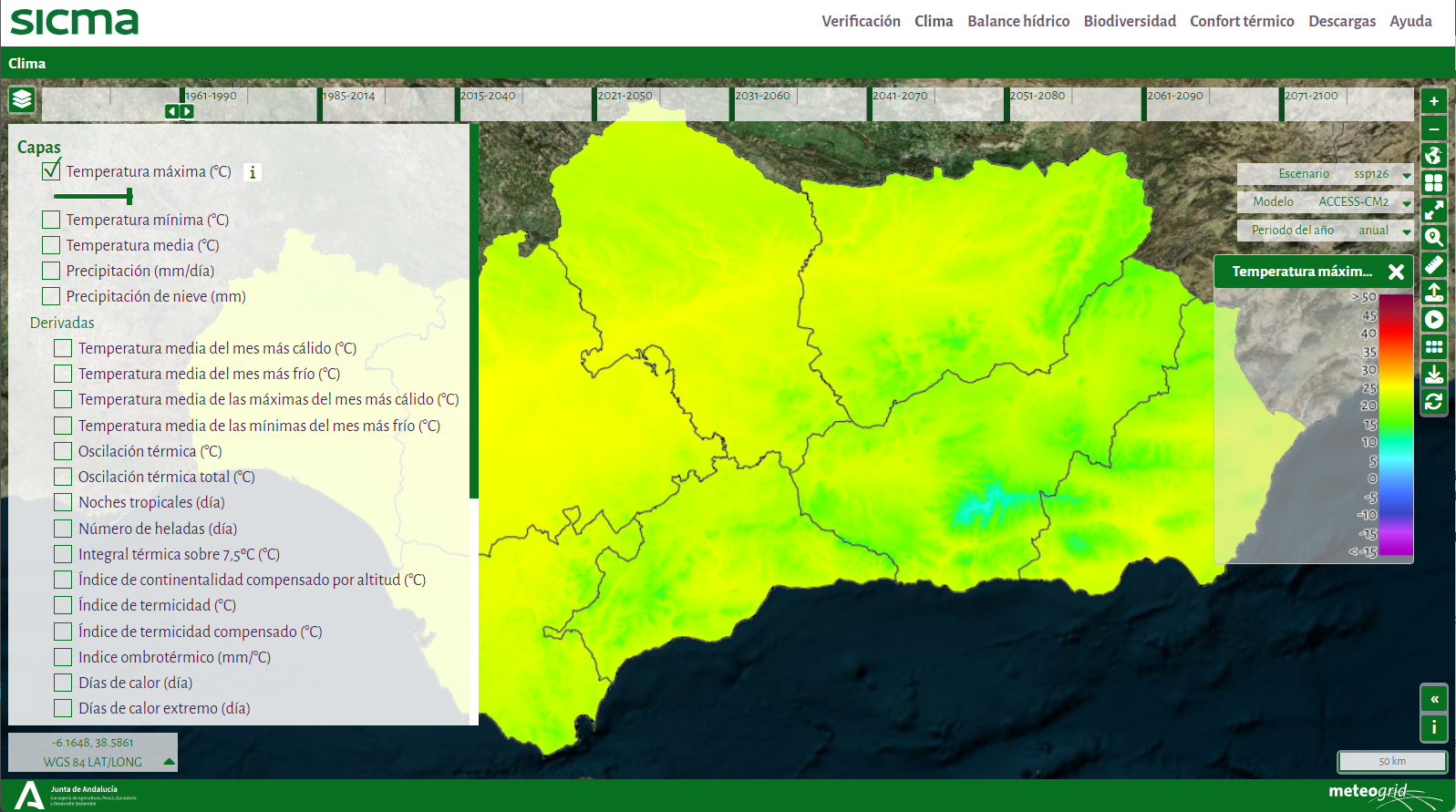Enable Temperatura media (°C) layer
Viewport: 1456px width, 812px height.
point(51,245)
